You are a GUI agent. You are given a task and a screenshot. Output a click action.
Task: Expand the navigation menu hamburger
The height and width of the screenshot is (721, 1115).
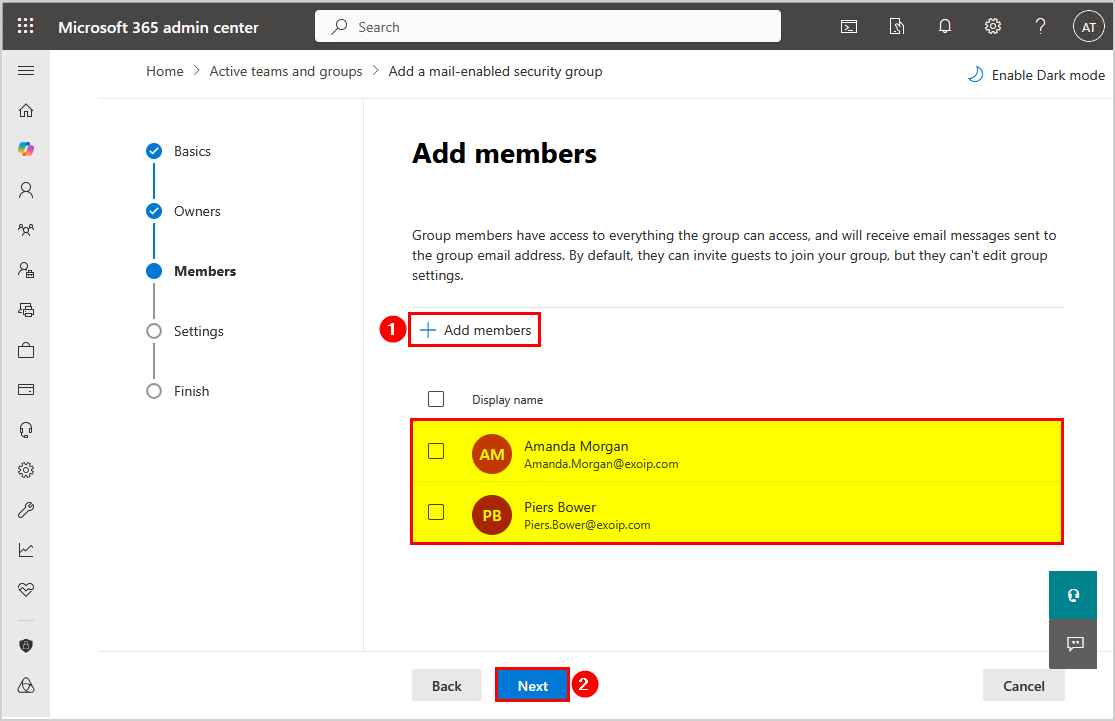tap(26, 70)
